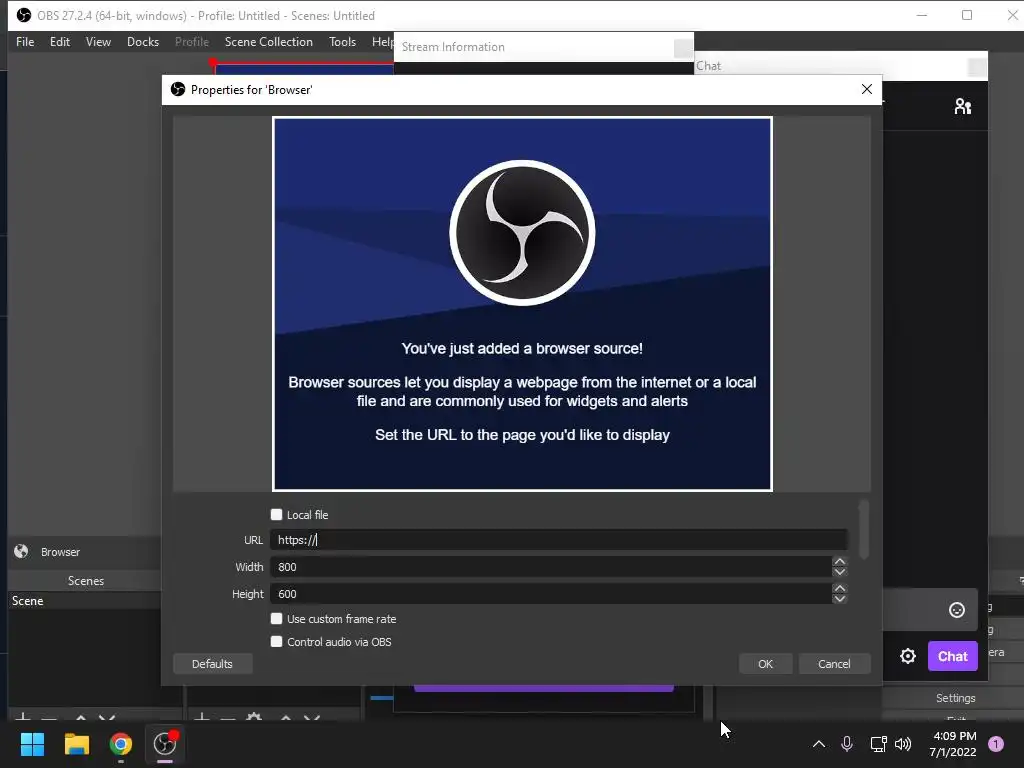Click the URL input field
Viewport: 1024px width, 768px height.
pyautogui.click(x=558, y=540)
